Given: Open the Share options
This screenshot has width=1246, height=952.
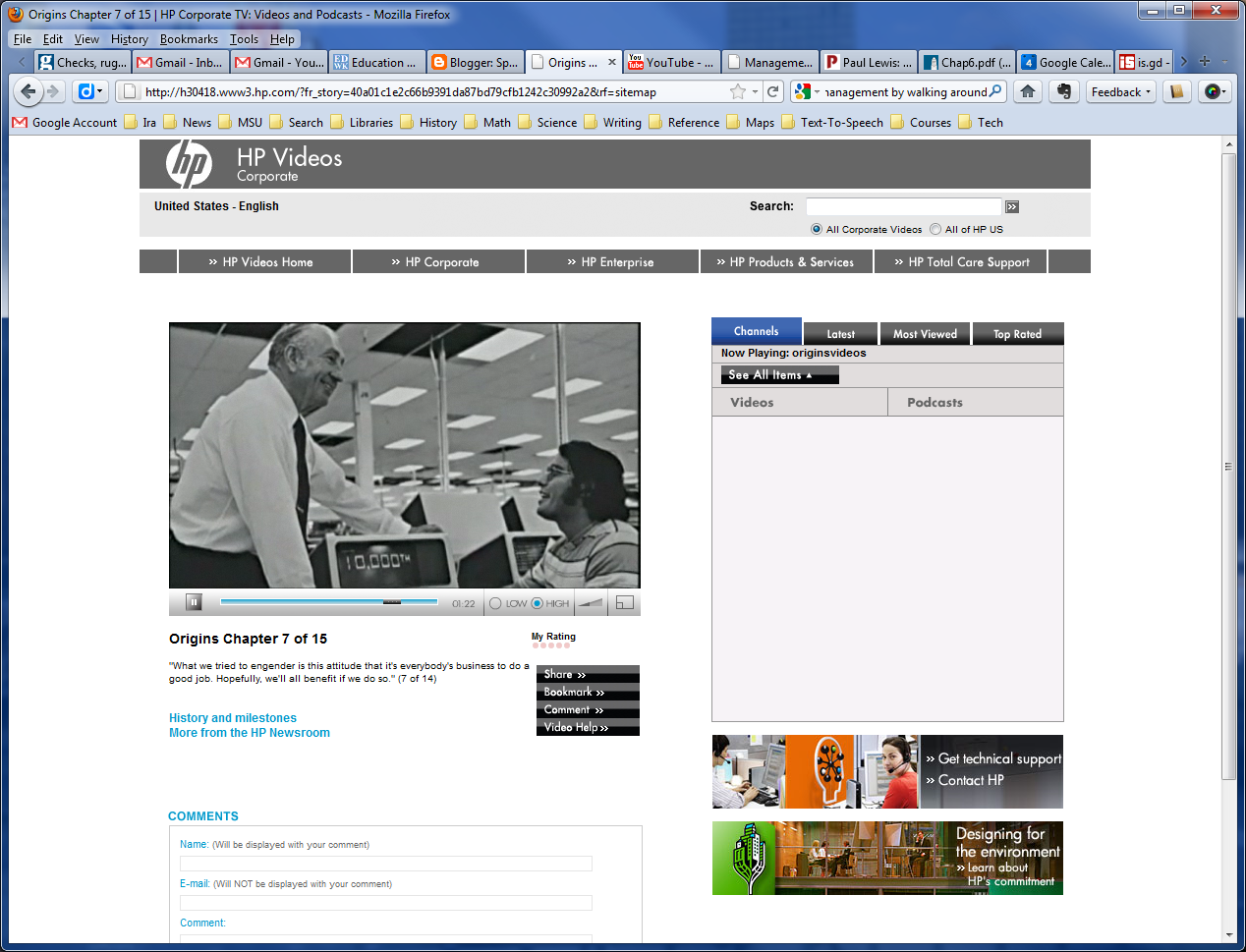Looking at the screenshot, I should pos(588,674).
